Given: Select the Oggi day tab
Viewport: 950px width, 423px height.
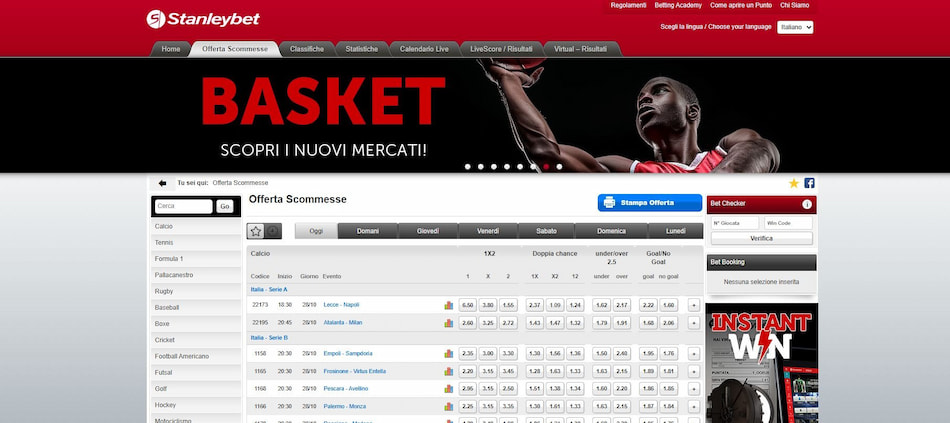Looking at the screenshot, I should pos(316,231).
